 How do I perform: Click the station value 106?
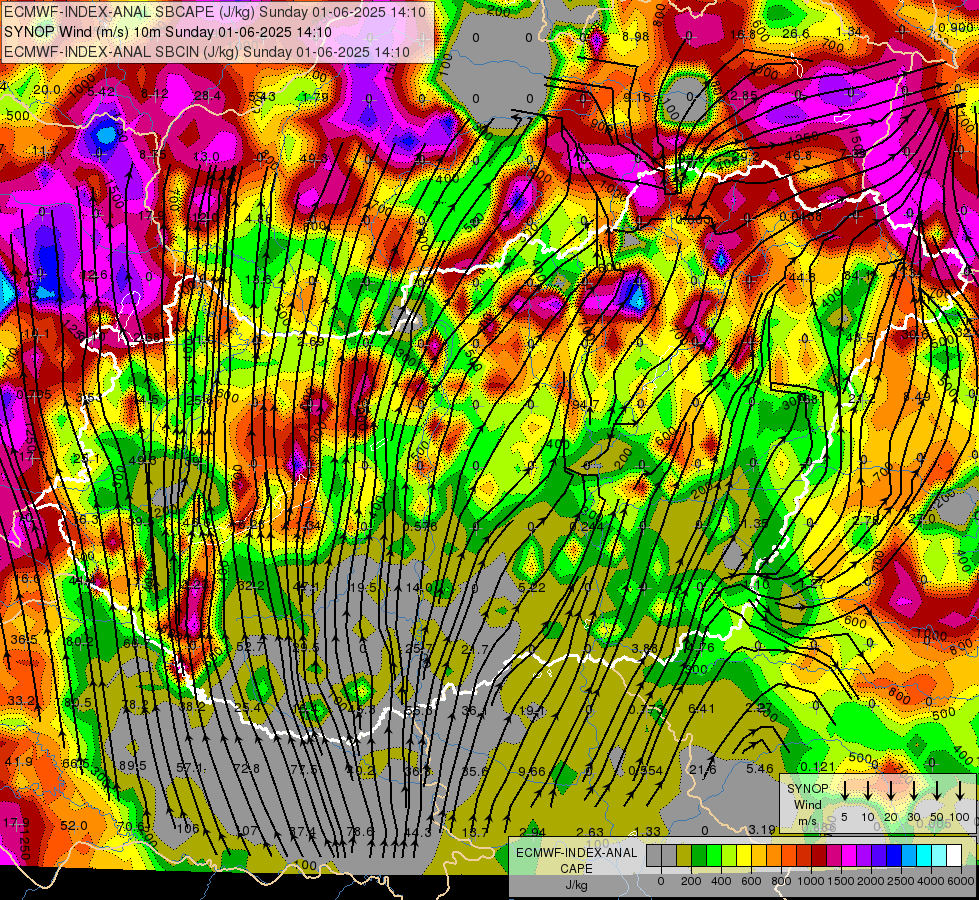[x=187, y=829]
